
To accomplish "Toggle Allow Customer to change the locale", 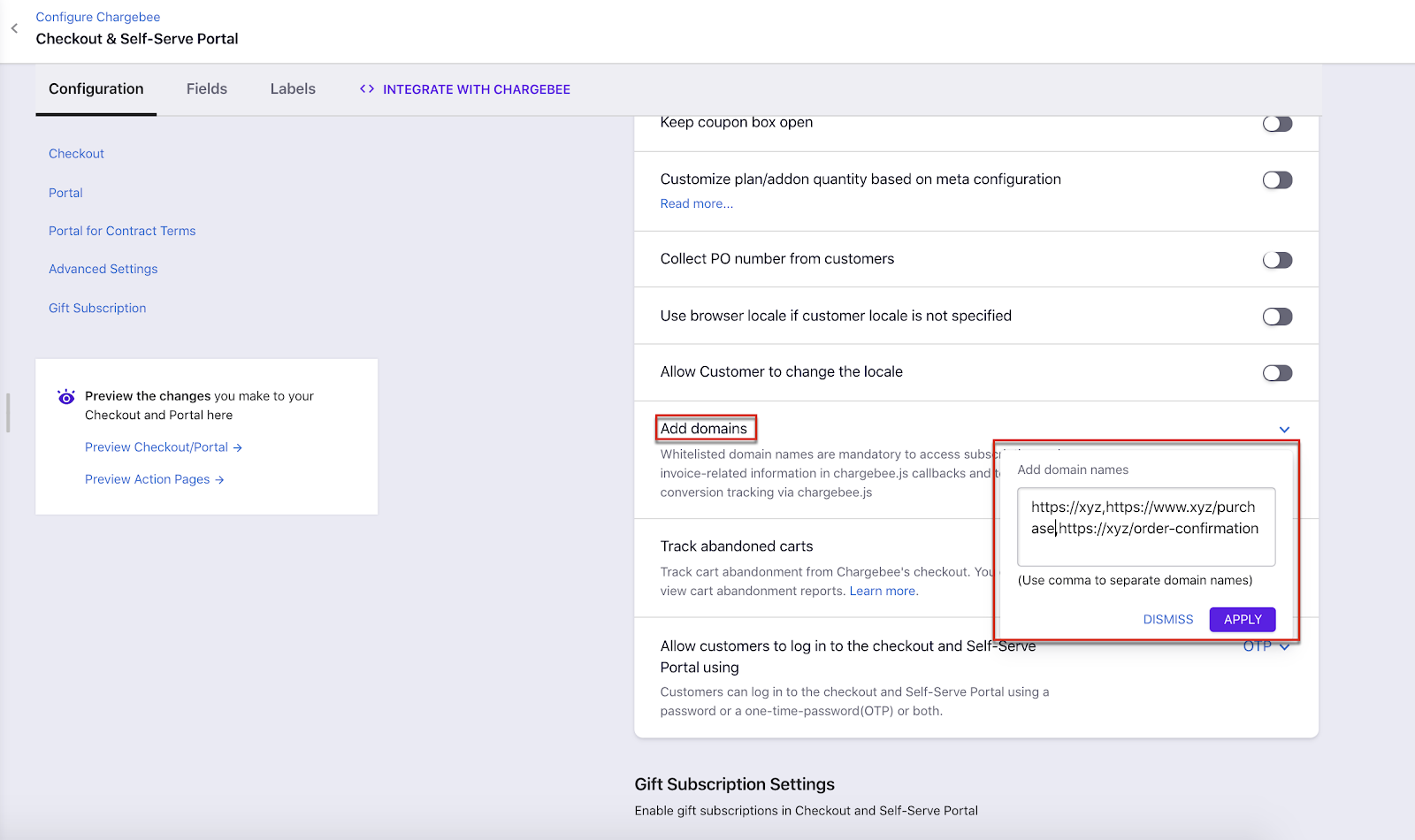I will pos(1277,373).
